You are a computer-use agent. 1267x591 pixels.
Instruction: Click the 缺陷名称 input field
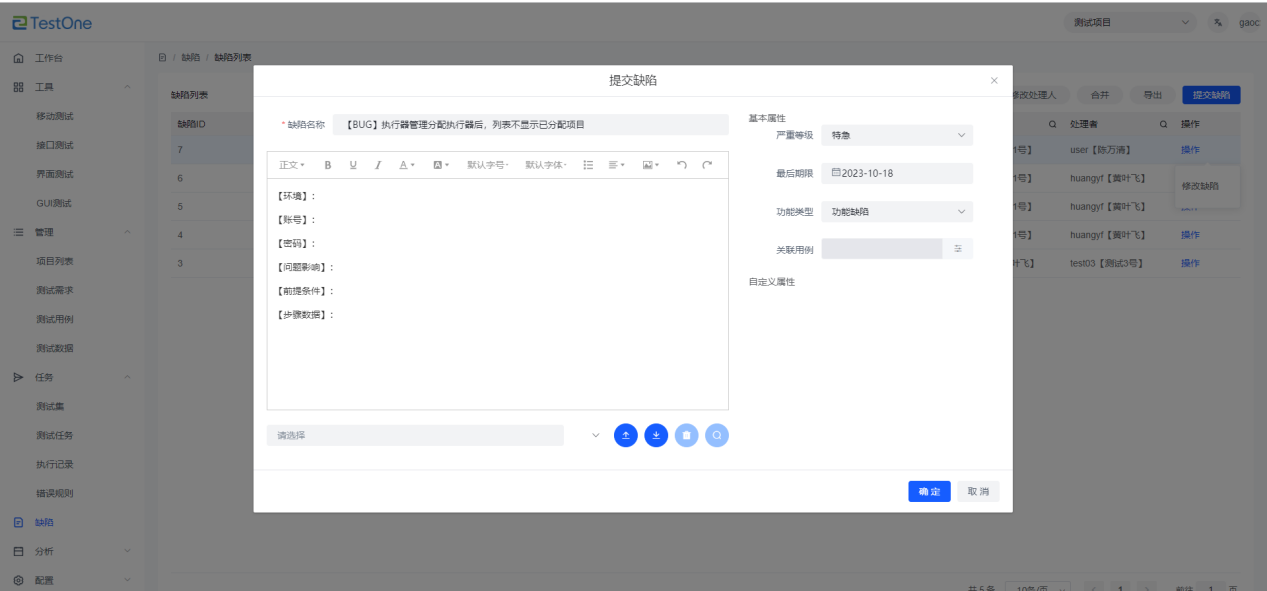tap(530, 125)
